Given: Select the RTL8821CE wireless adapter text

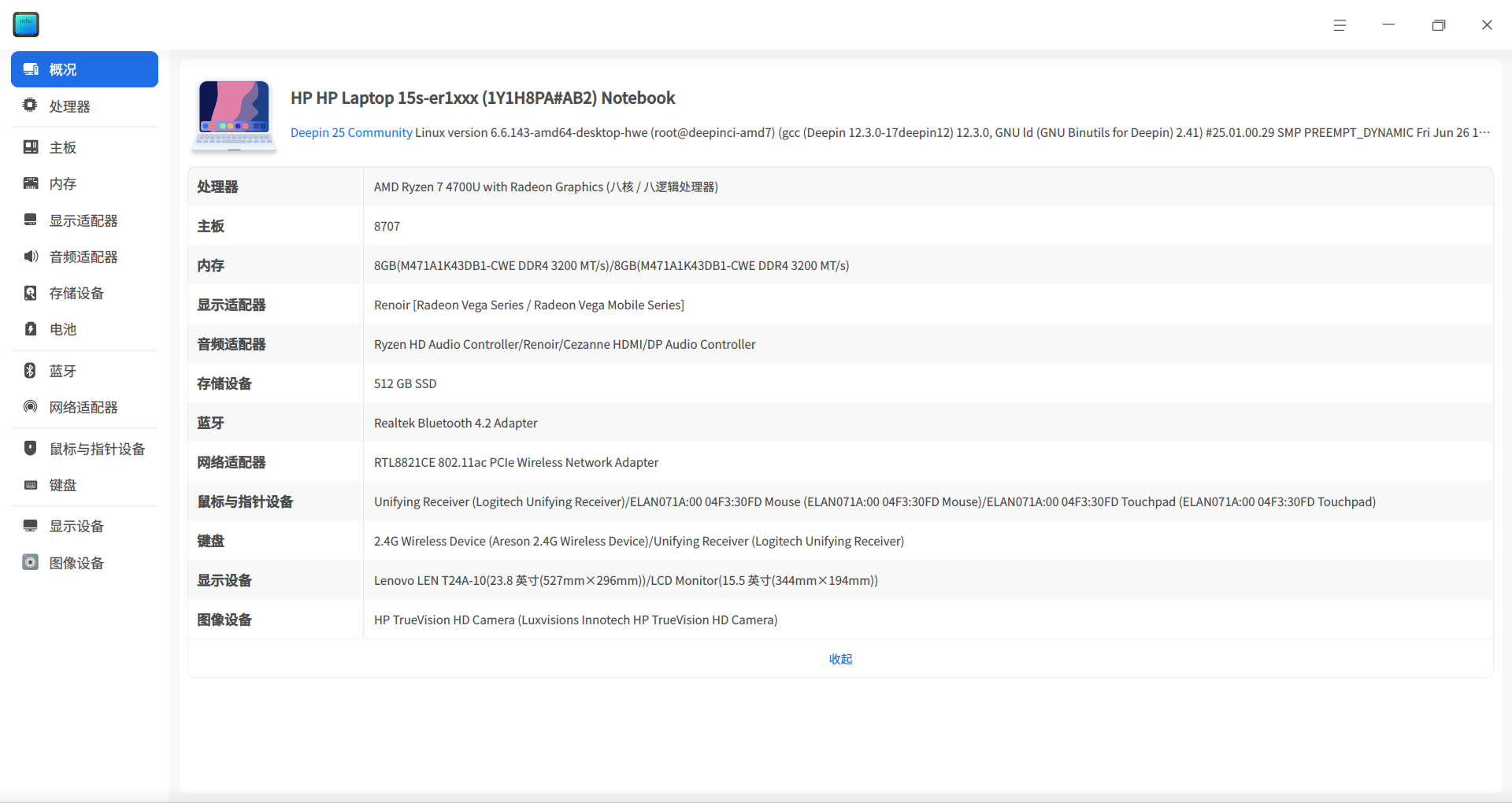Looking at the screenshot, I should tap(516, 462).
